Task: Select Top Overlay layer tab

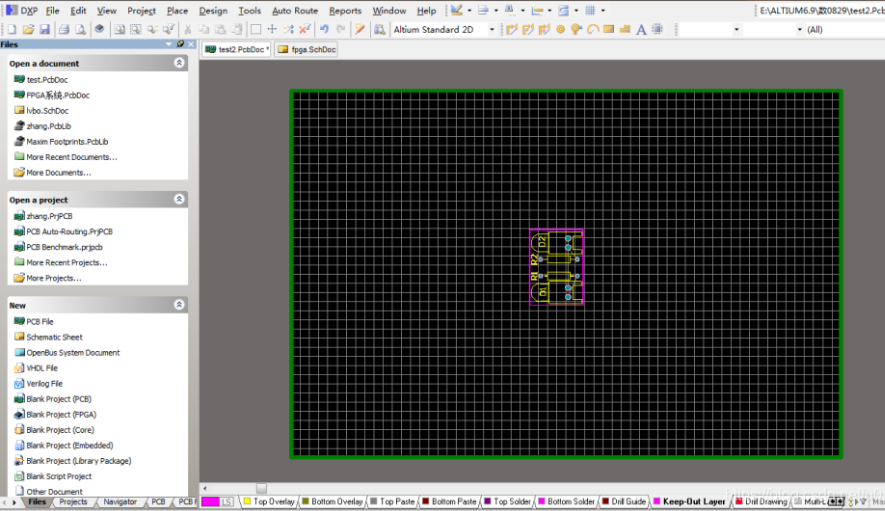Action: click(x=269, y=501)
